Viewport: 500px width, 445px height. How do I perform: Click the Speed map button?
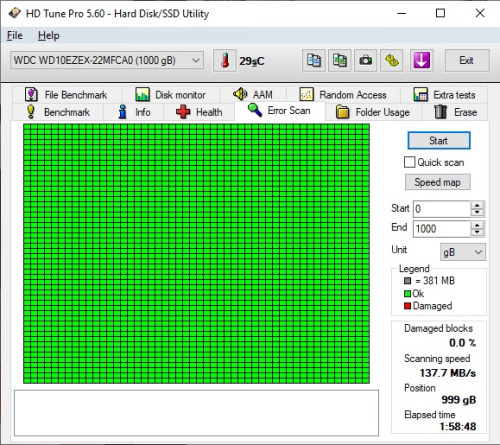point(438,182)
